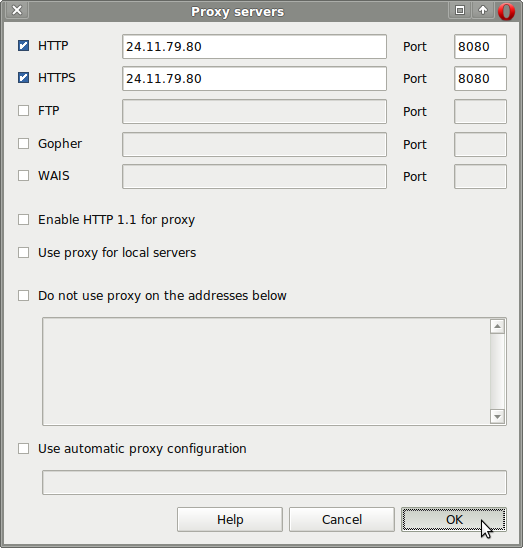Focus the HTTP server address field
Image resolution: width=523 pixels, height=548 pixels.
click(255, 46)
